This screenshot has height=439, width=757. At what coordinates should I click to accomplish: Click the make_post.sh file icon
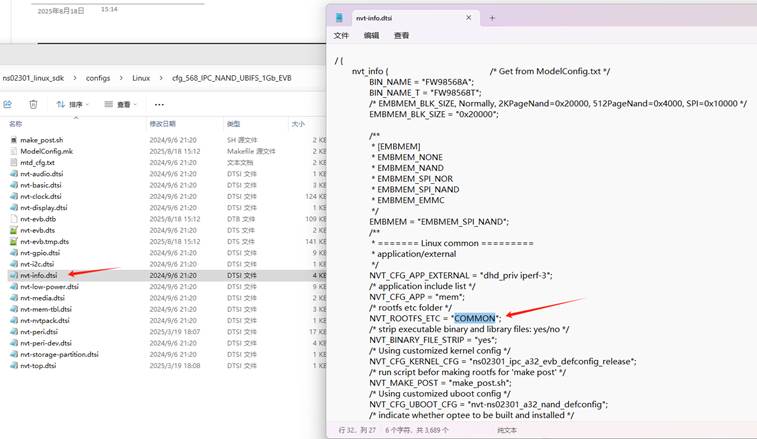click(x=14, y=140)
